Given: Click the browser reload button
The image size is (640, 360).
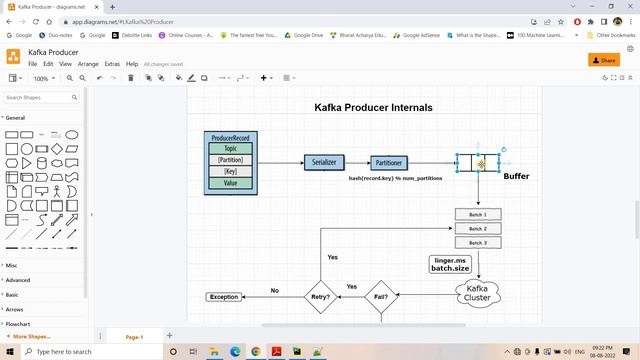Looking at the screenshot, I should click(36, 22).
